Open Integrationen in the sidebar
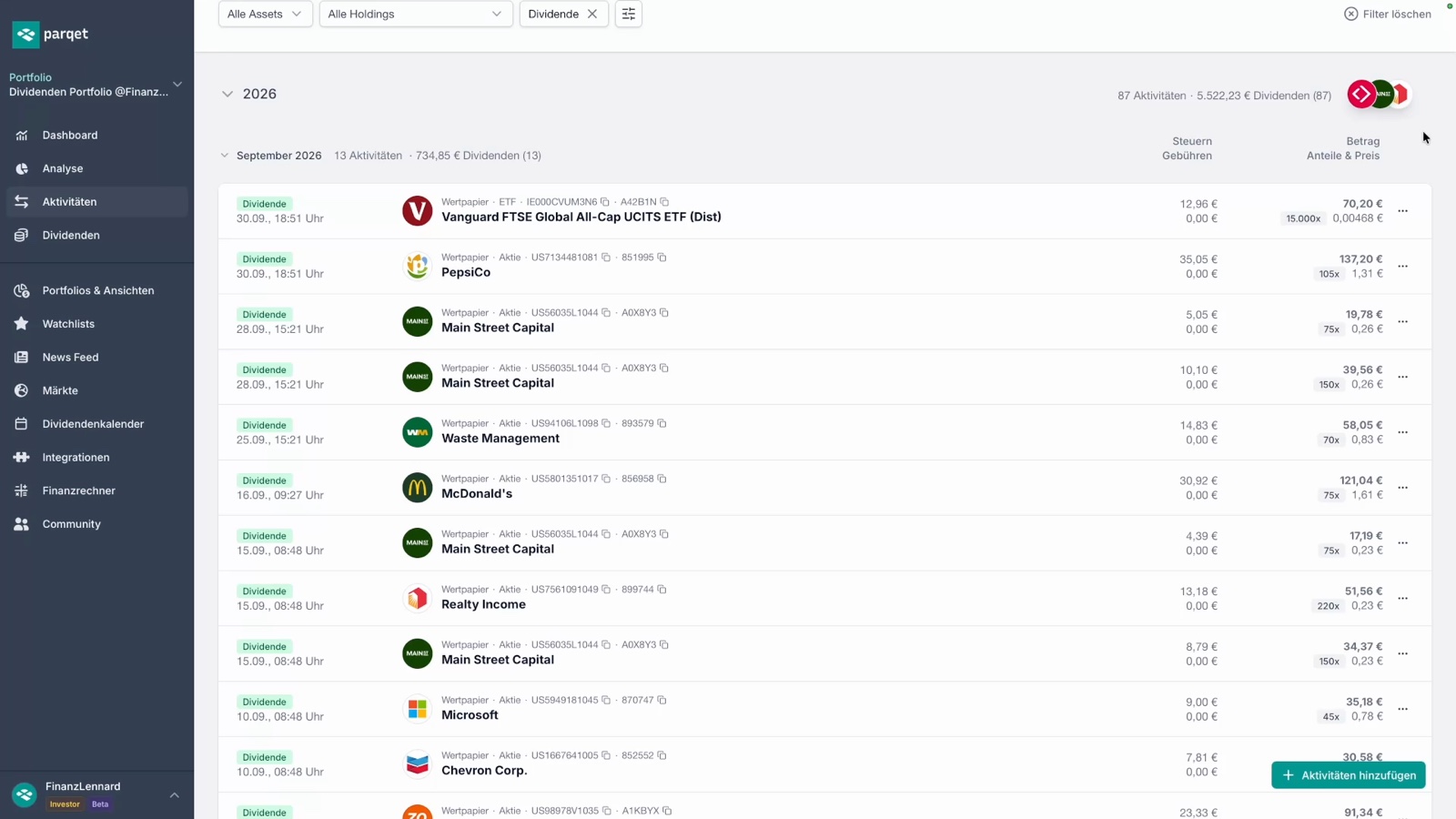Viewport: 1456px width, 819px height. tap(96, 458)
